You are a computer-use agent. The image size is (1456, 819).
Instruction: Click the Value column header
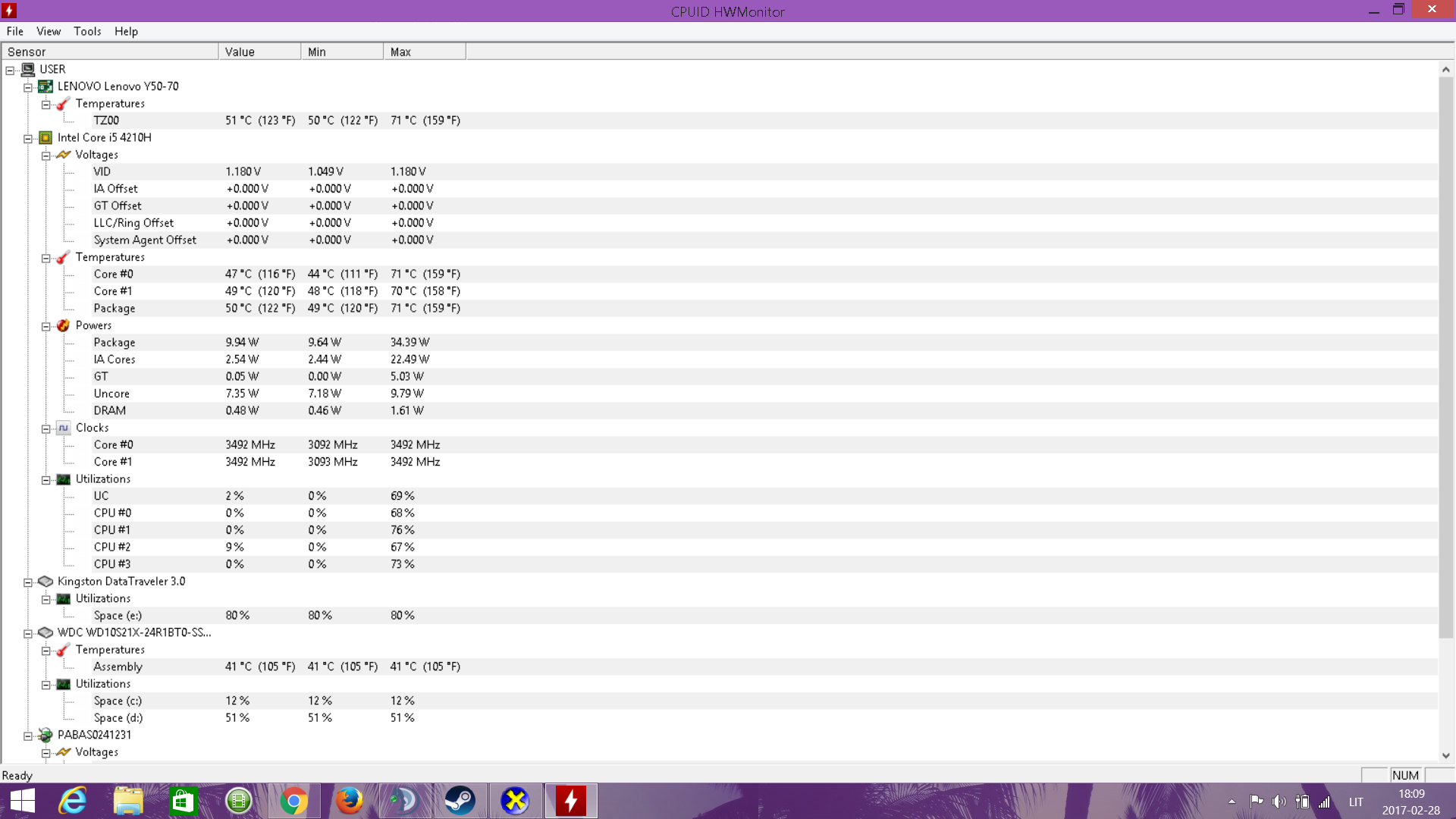point(260,52)
